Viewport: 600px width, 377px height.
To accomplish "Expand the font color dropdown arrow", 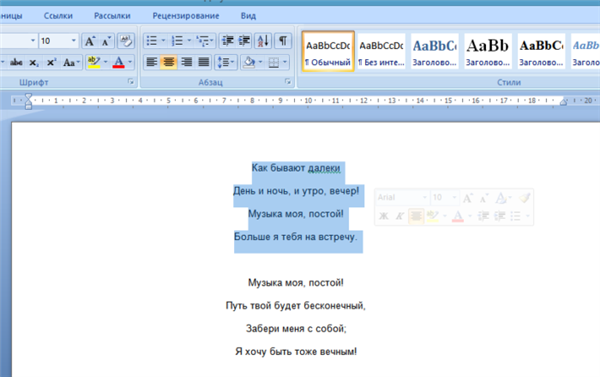I will click(130, 62).
